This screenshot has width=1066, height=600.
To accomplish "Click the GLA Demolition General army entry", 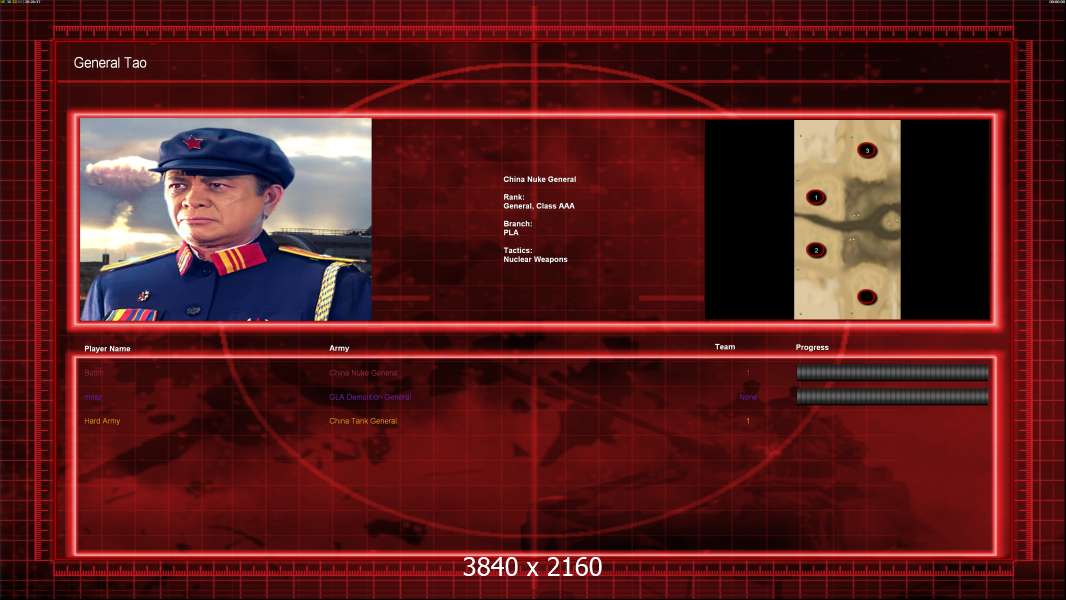I will [x=371, y=397].
